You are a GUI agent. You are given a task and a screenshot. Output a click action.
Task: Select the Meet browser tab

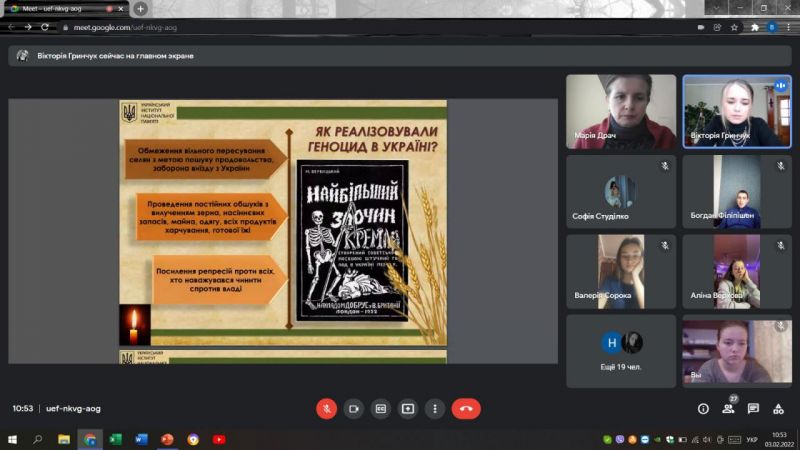pyautogui.click(x=65, y=9)
